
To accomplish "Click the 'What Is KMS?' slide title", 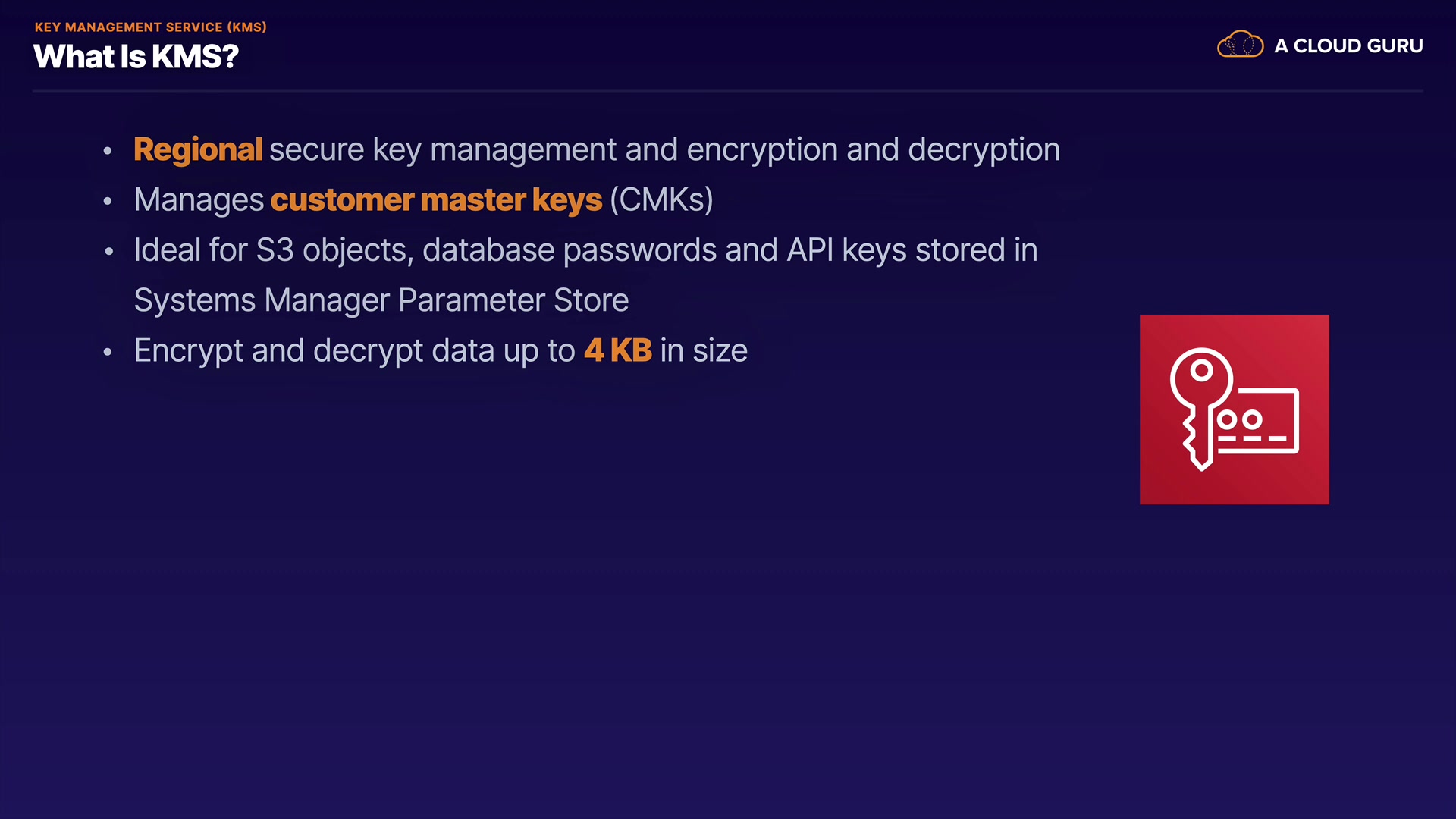I will click(x=136, y=57).
